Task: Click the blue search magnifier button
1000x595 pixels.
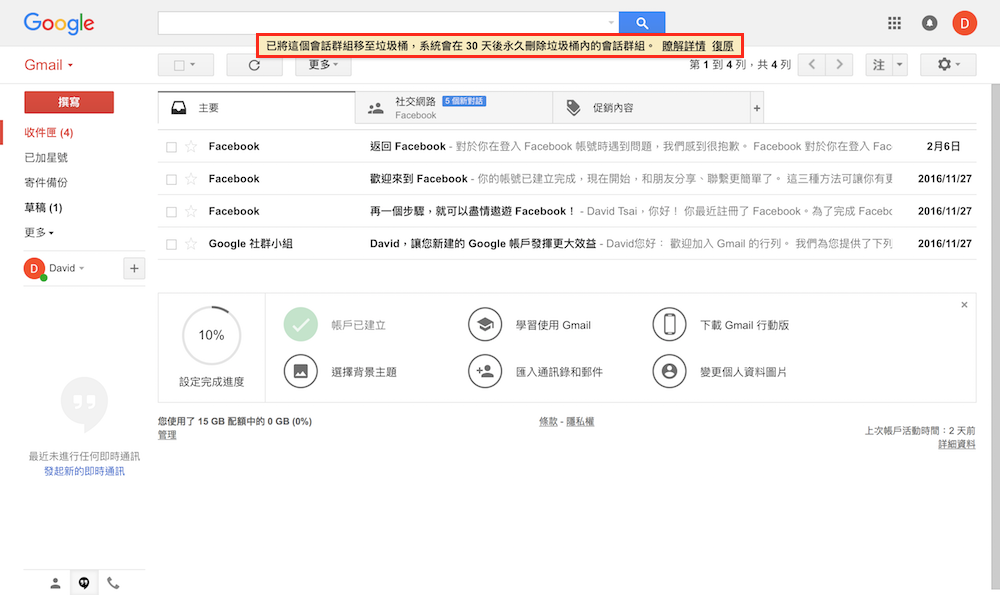Action: (641, 22)
